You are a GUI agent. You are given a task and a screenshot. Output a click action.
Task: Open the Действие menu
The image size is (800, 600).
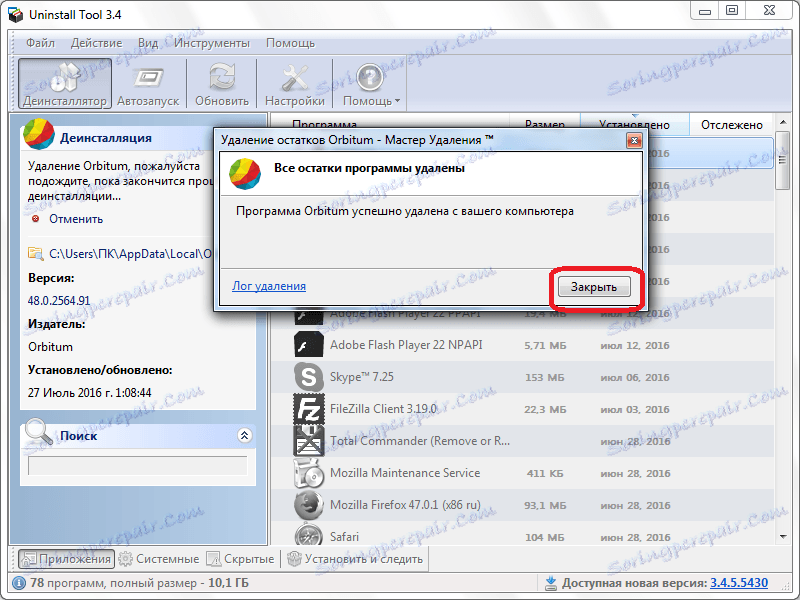(96, 43)
